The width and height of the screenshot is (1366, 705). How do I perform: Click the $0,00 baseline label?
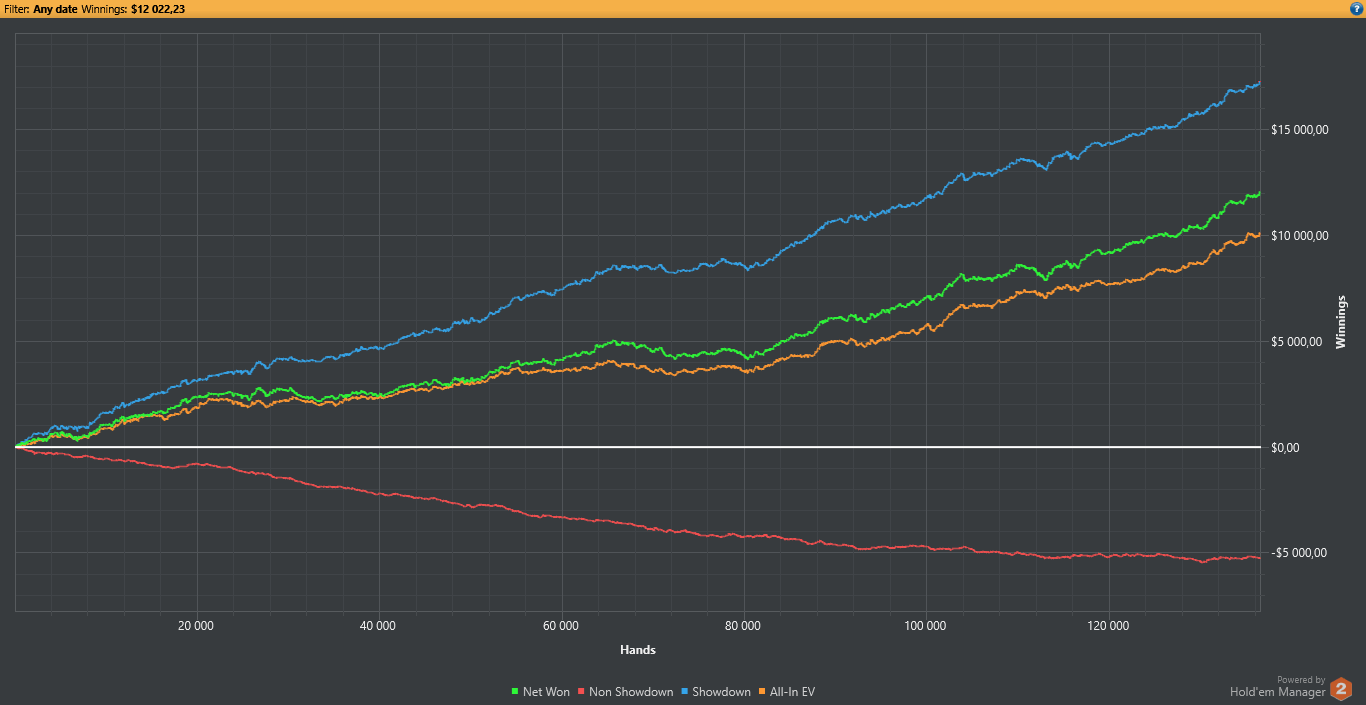tap(1285, 448)
